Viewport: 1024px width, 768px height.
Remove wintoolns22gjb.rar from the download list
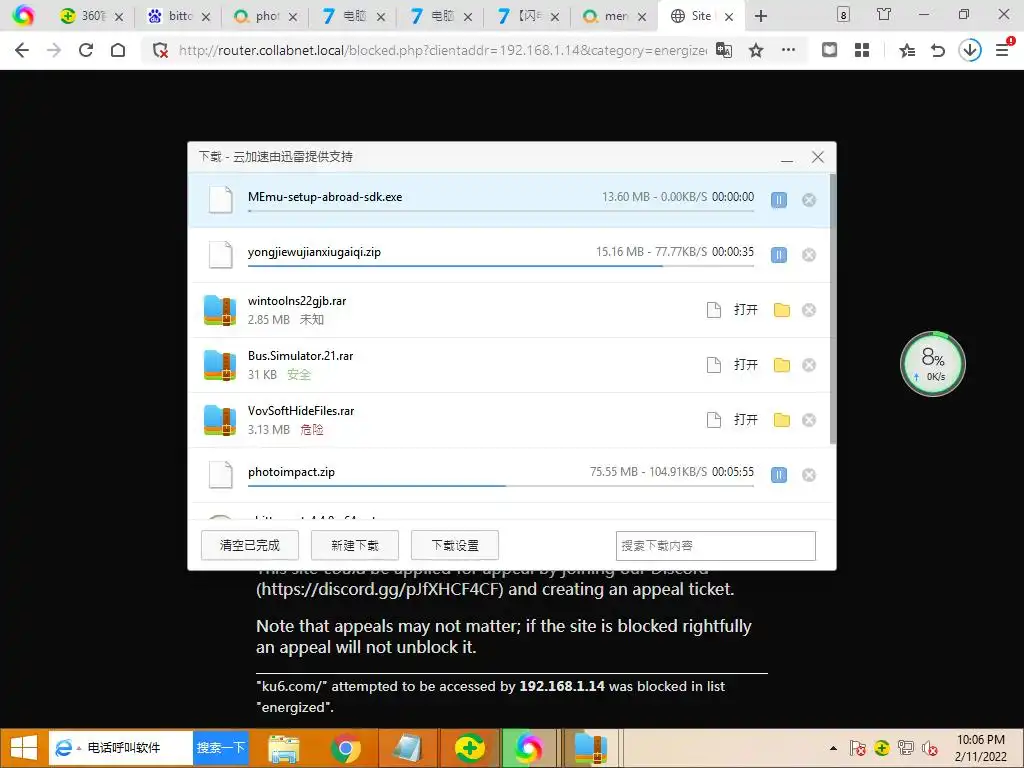tap(808, 310)
